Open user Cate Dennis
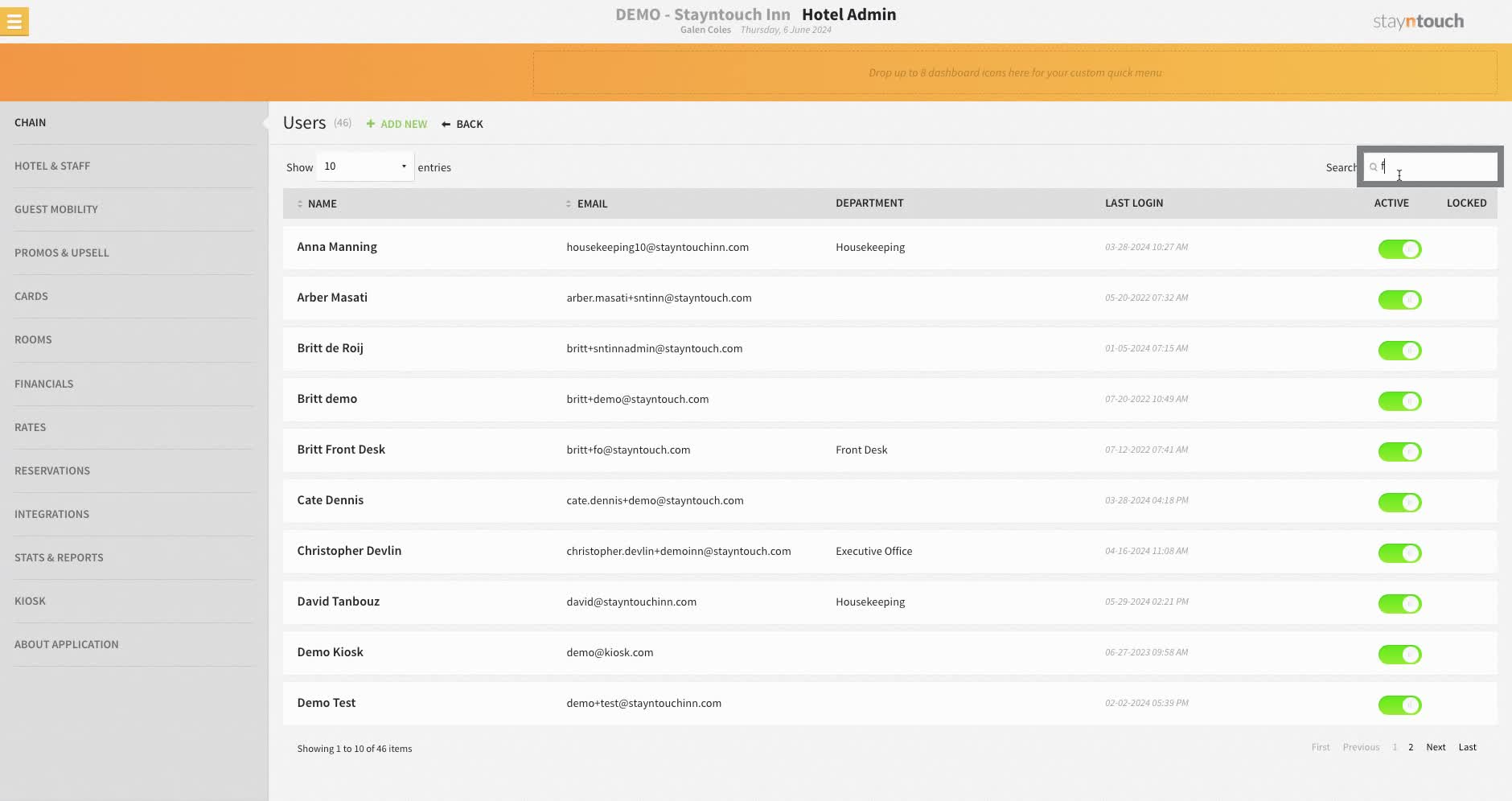This screenshot has width=1512, height=801. pos(330,500)
